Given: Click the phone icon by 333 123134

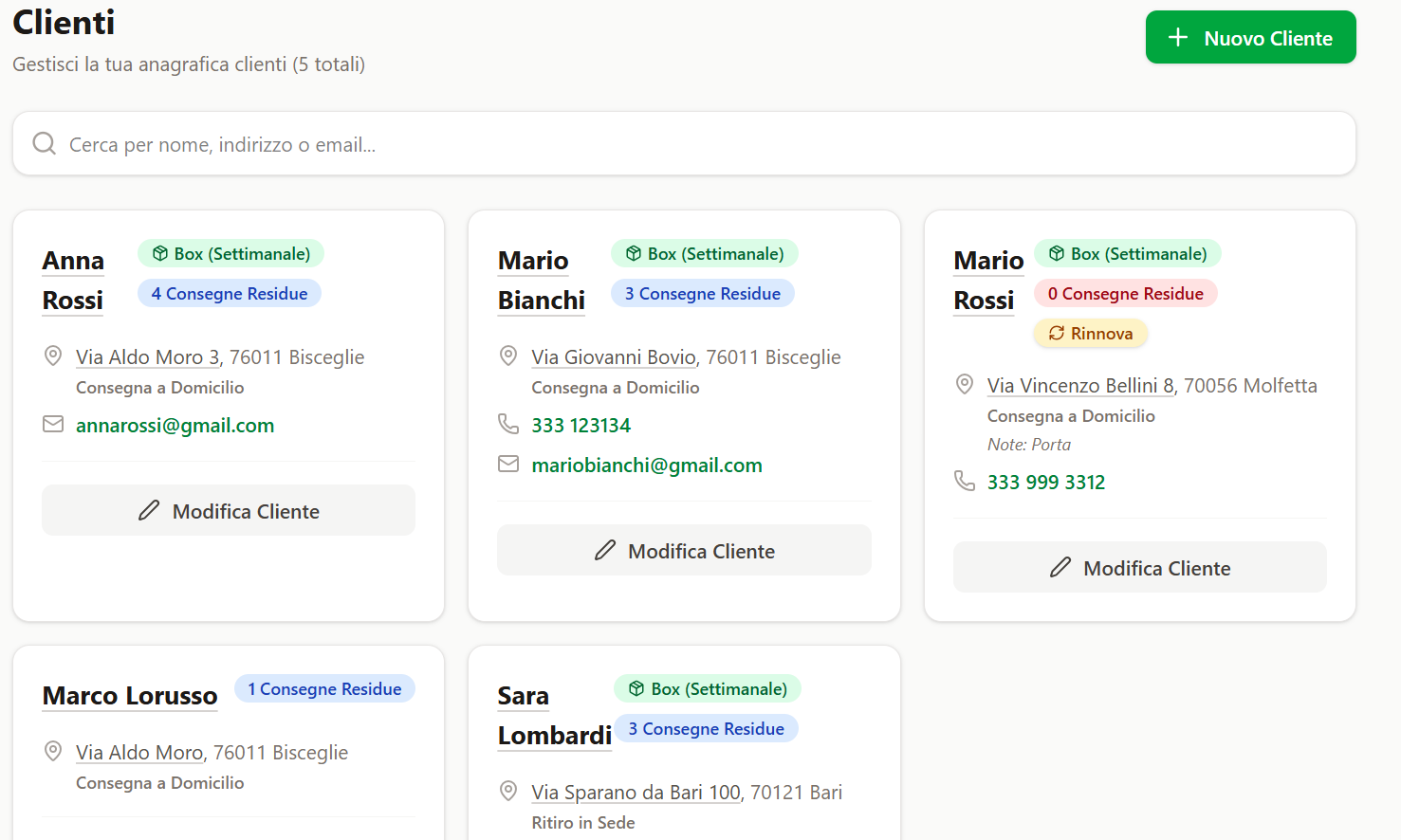Looking at the screenshot, I should 508,424.
